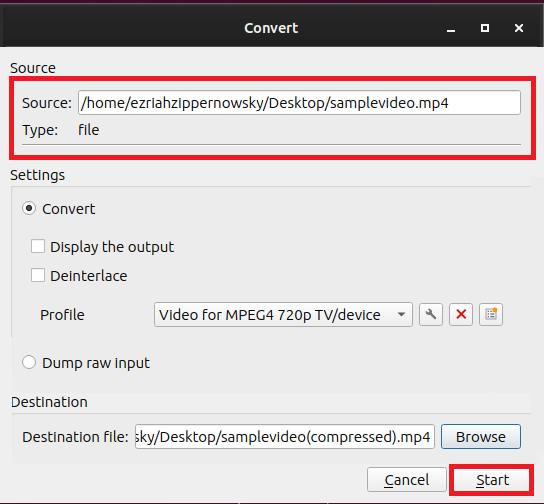Image resolution: width=544 pixels, height=504 pixels.
Task: Maximize the Convert window
Action: click(485, 28)
